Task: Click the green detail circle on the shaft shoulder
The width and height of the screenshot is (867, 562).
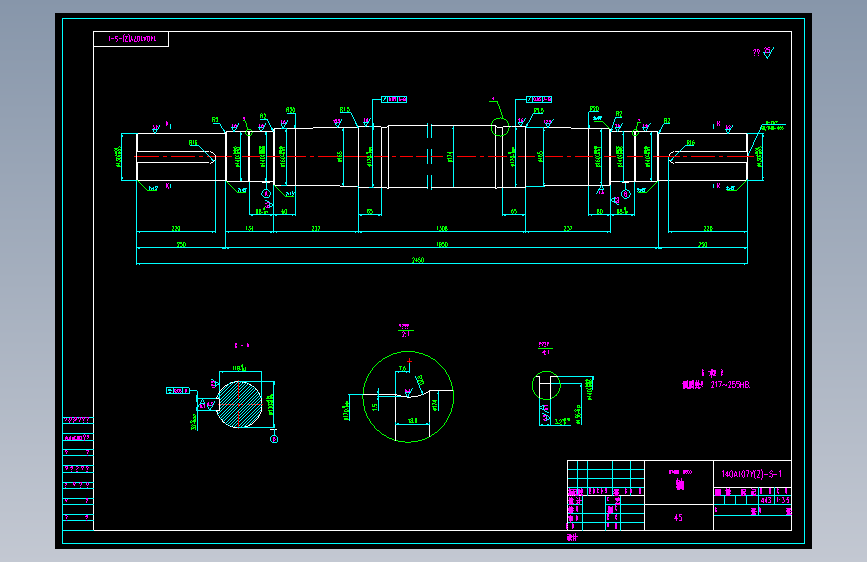Action: [500, 127]
